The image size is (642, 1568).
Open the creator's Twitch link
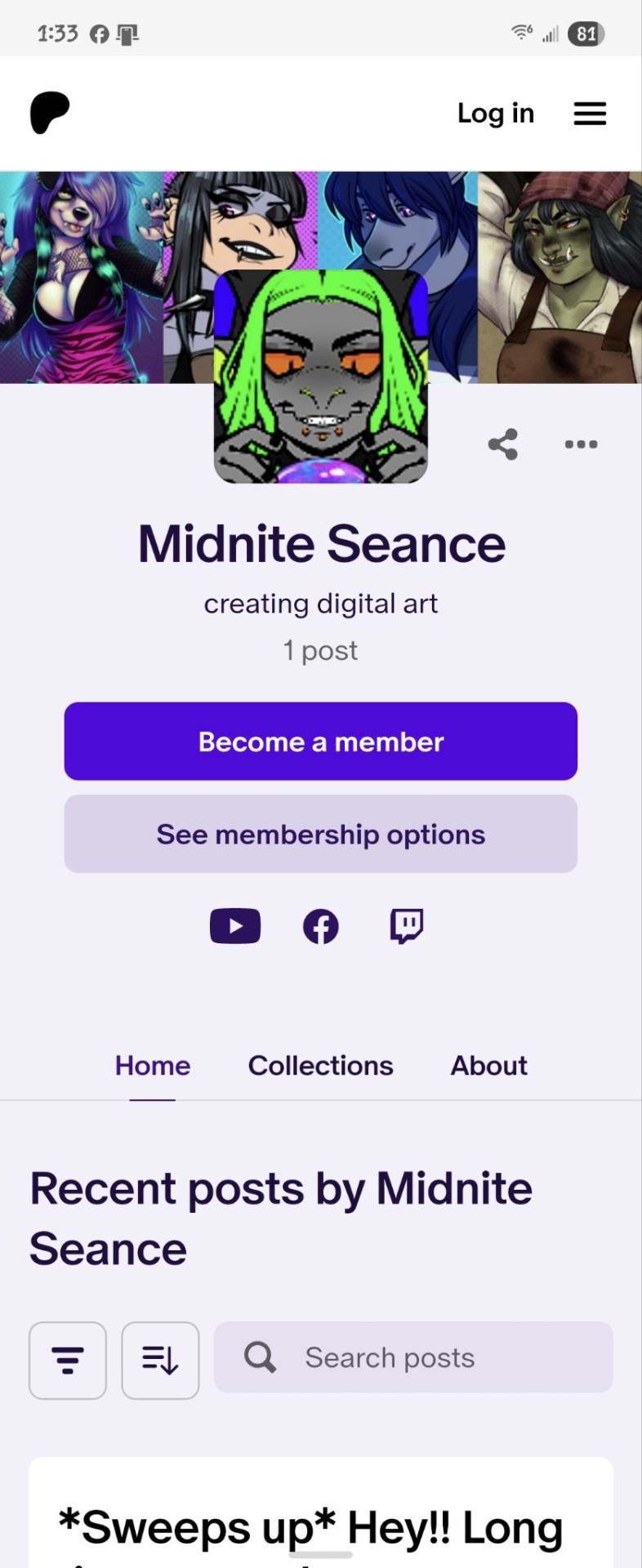tap(407, 926)
